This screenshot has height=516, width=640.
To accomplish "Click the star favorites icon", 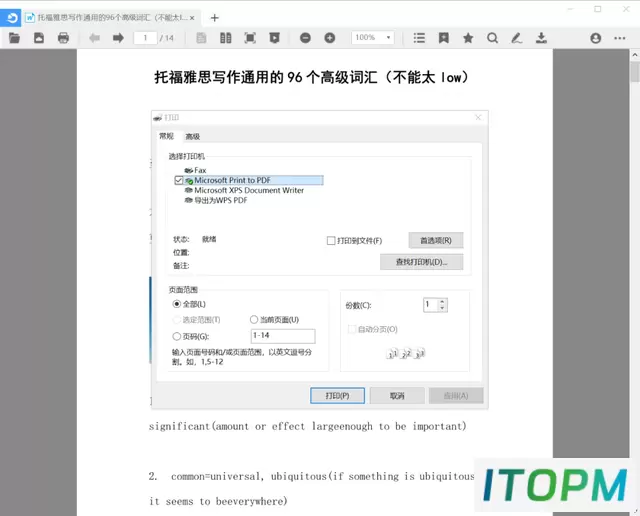I will pyautogui.click(x=468, y=38).
